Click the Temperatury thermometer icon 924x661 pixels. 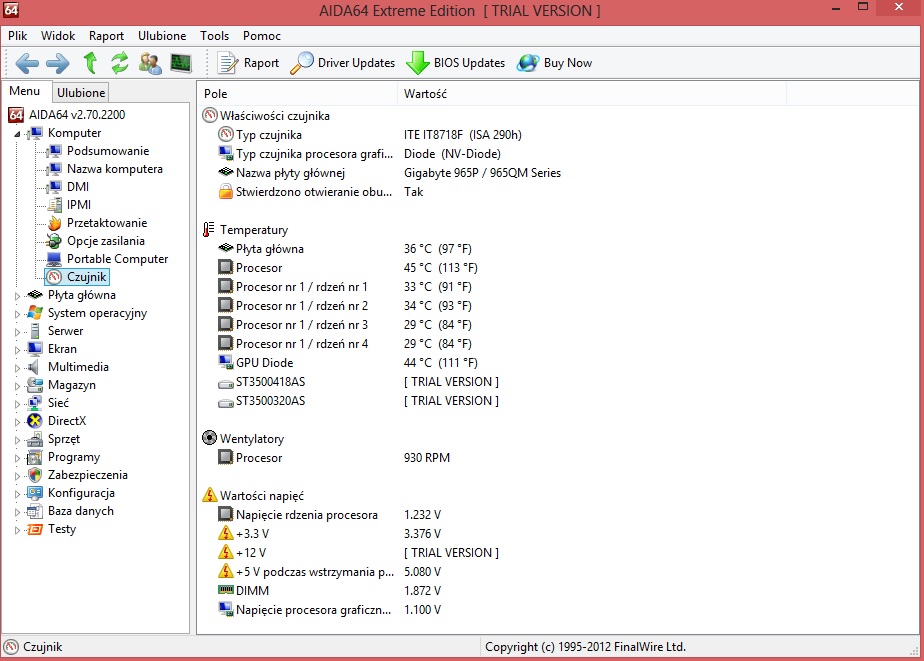[209, 230]
